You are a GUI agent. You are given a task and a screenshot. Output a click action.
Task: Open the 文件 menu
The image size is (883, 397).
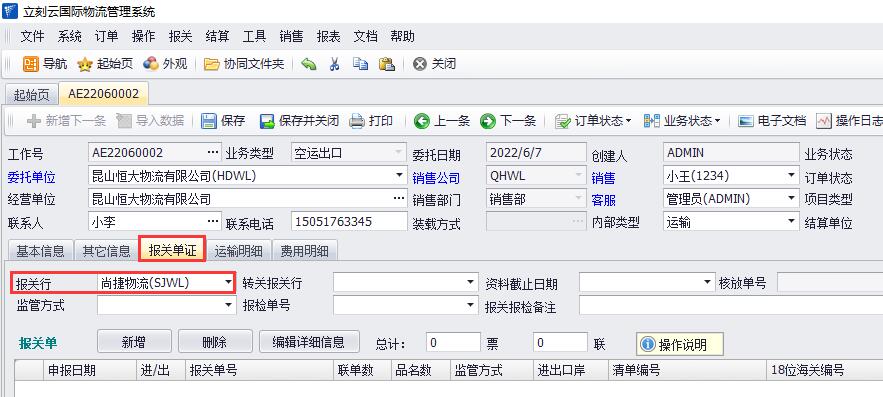tap(32, 37)
